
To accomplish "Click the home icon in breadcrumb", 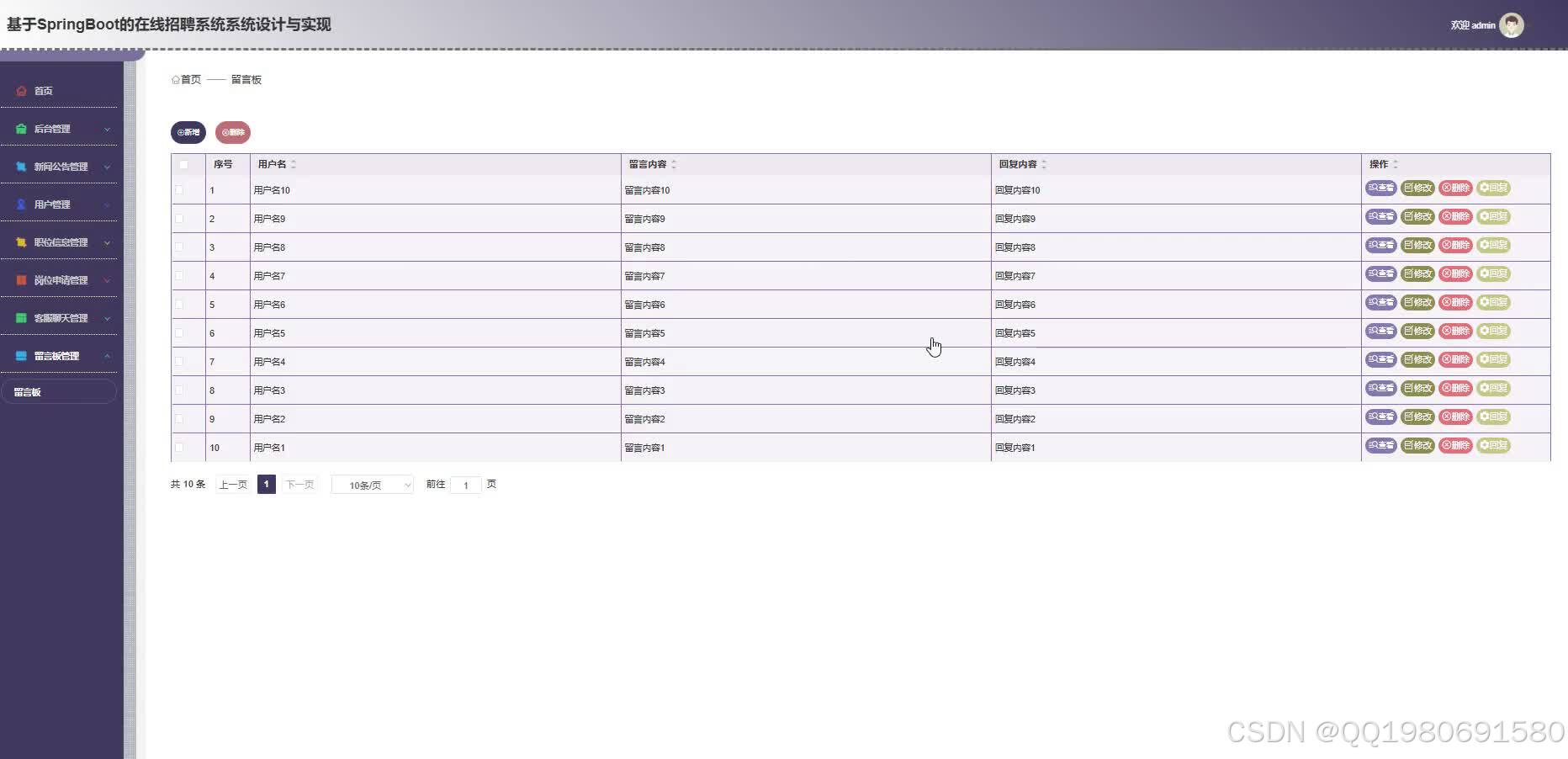I will pos(175,80).
